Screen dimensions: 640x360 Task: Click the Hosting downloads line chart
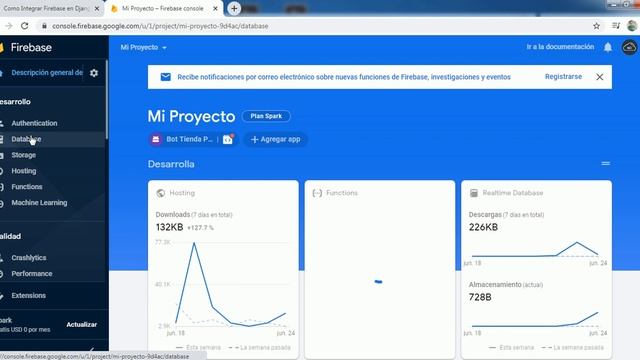pos(231,284)
